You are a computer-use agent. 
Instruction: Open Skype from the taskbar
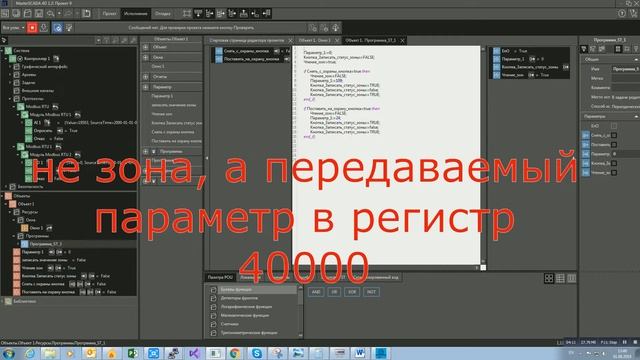[257, 353]
